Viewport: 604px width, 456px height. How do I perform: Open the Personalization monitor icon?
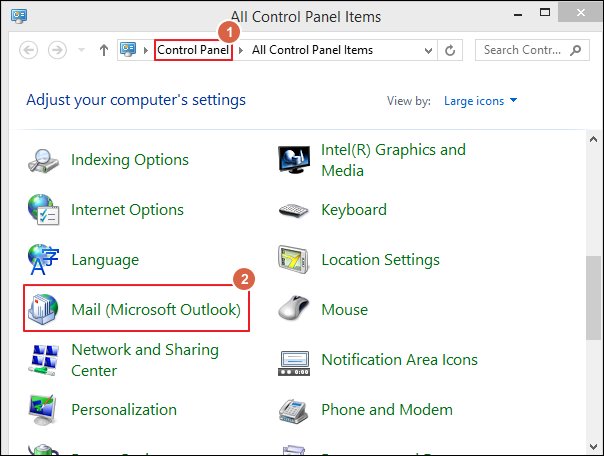tap(43, 410)
